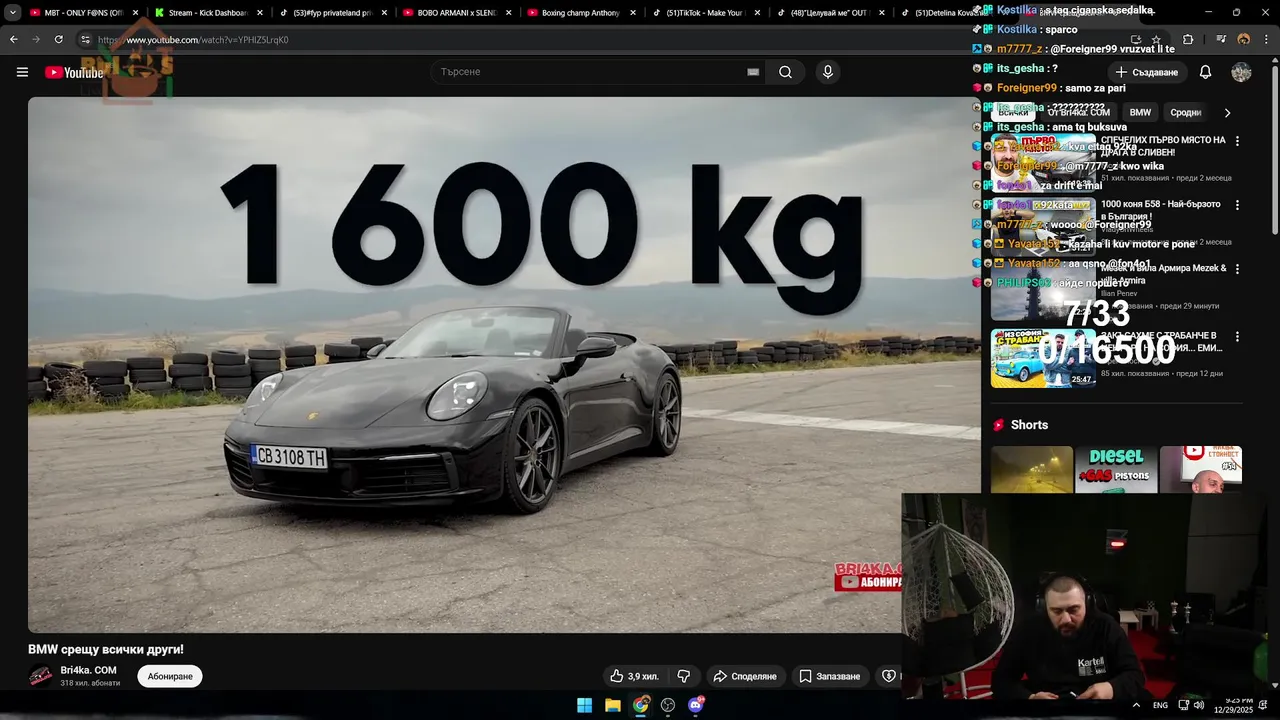Open the browser three-dot menu

coord(1267,40)
